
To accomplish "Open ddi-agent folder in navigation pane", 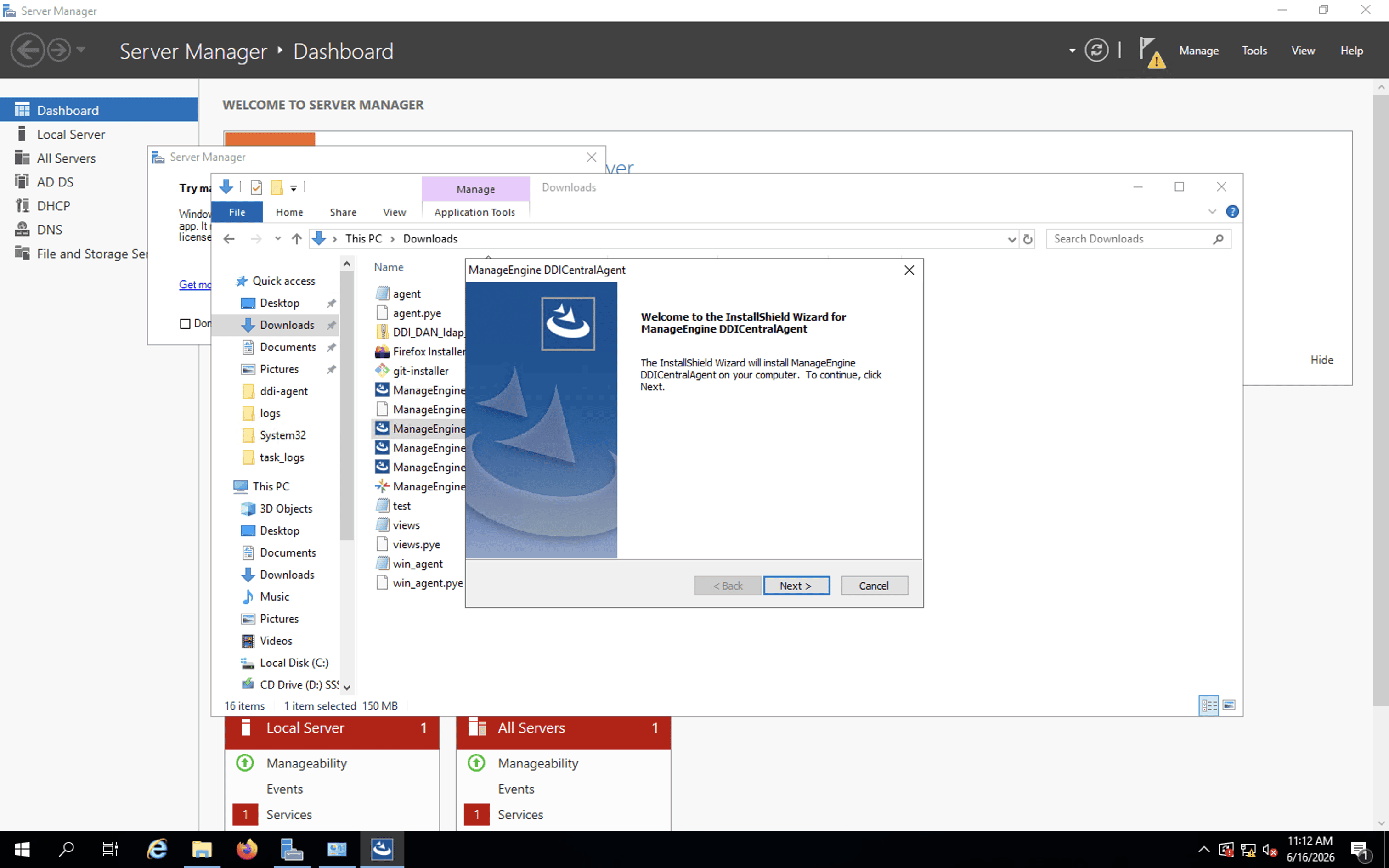I will click(x=283, y=391).
